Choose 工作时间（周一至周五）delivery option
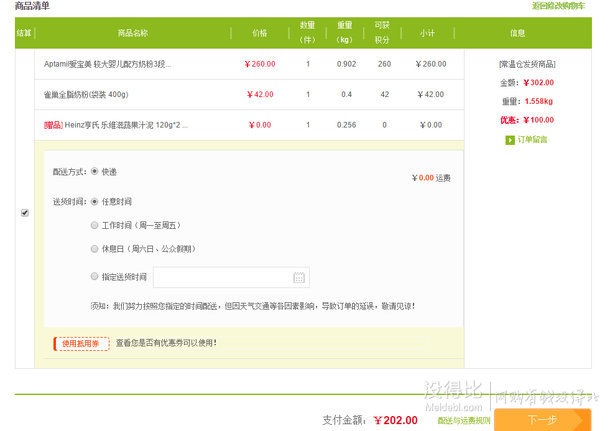Screen dimensions: 610x431 (x=95, y=225)
